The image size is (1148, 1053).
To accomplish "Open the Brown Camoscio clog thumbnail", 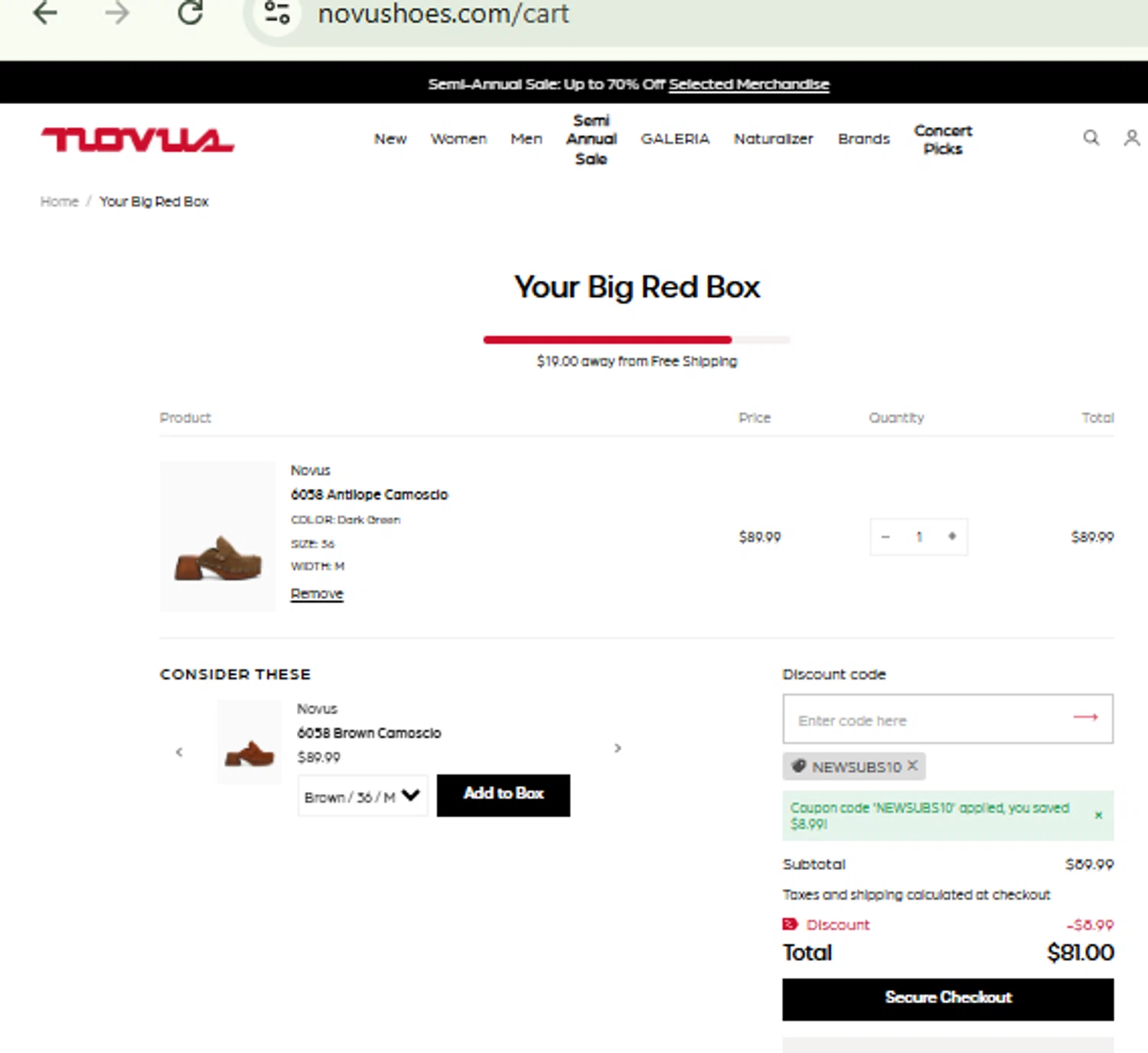I will 249,742.
